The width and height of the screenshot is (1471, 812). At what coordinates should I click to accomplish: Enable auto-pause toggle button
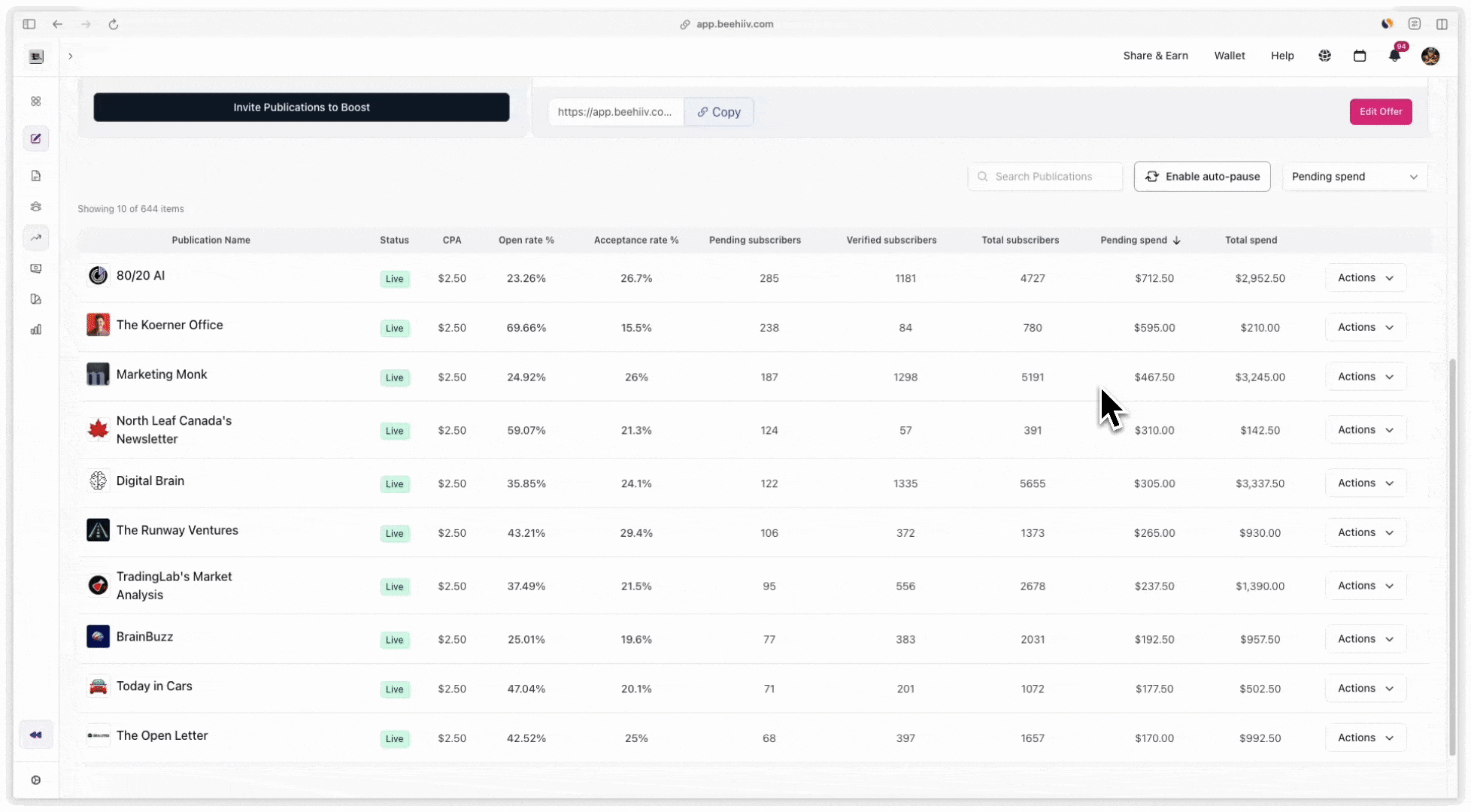pyautogui.click(x=1202, y=177)
